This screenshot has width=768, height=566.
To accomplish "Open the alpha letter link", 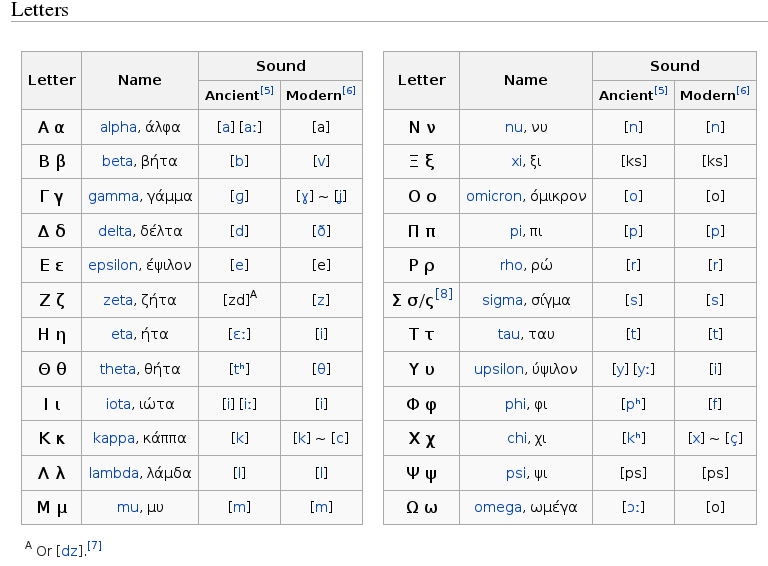I will tap(118, 127).
